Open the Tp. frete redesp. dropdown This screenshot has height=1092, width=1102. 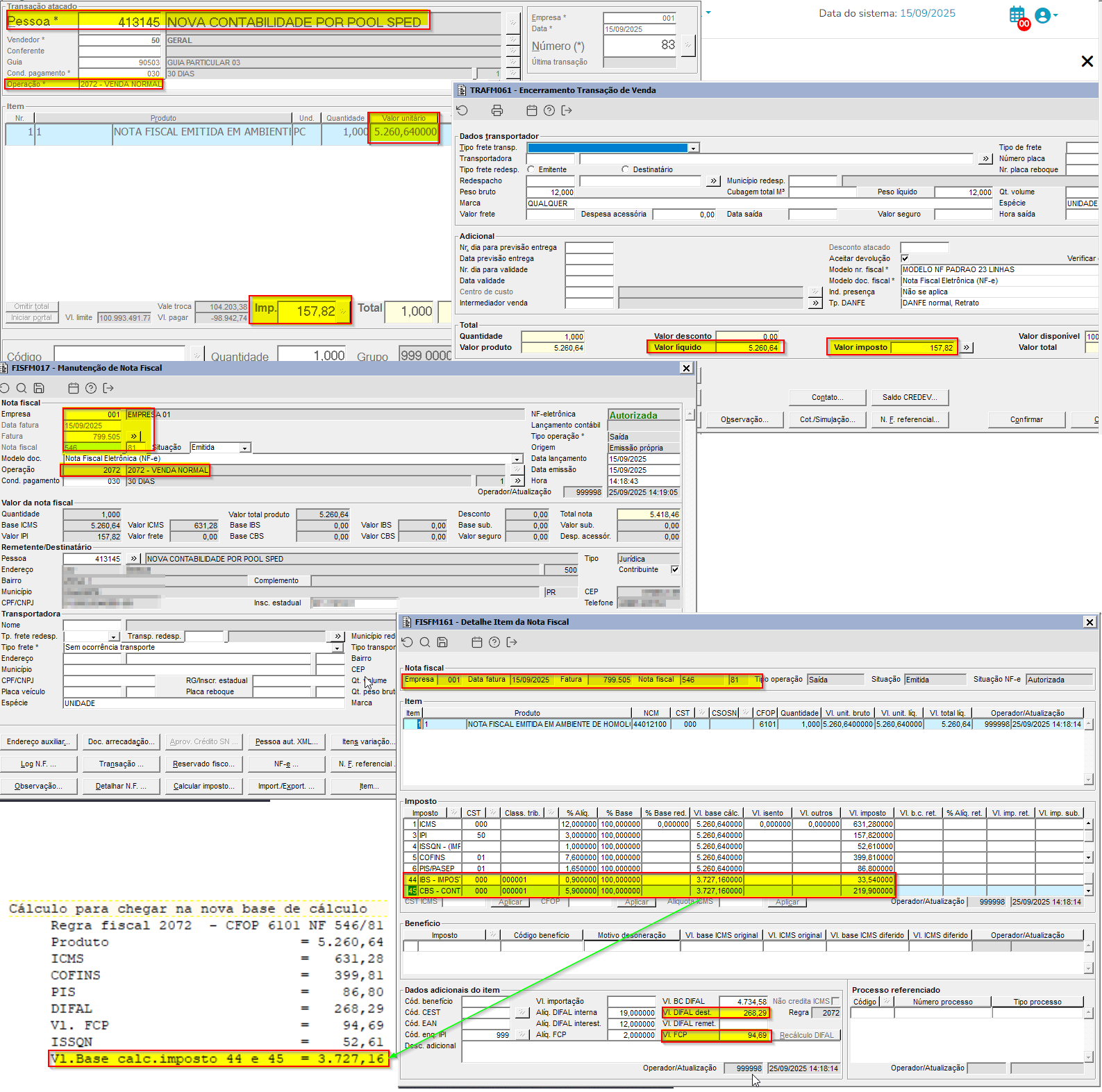(113, 636)
